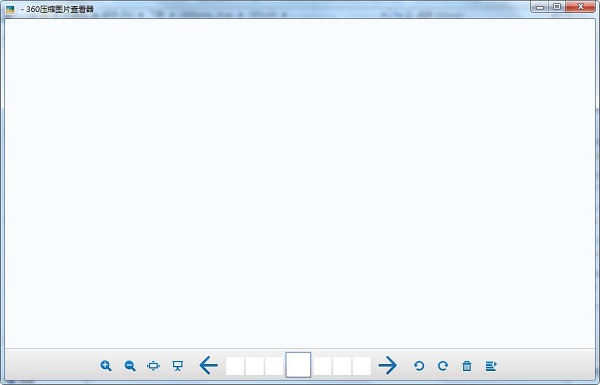Go to the next image arrow
This screenshot has height=385, width=600.
point(387,365)
